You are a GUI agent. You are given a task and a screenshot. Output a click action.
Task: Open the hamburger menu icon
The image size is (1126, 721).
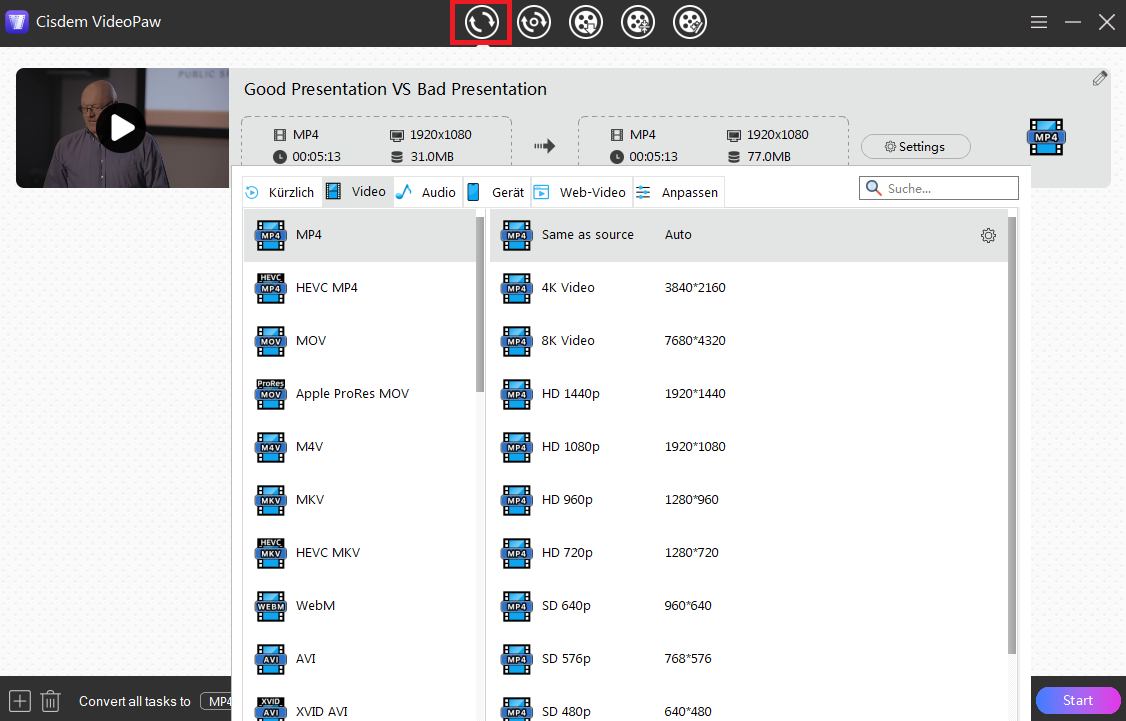[1039, 21]
